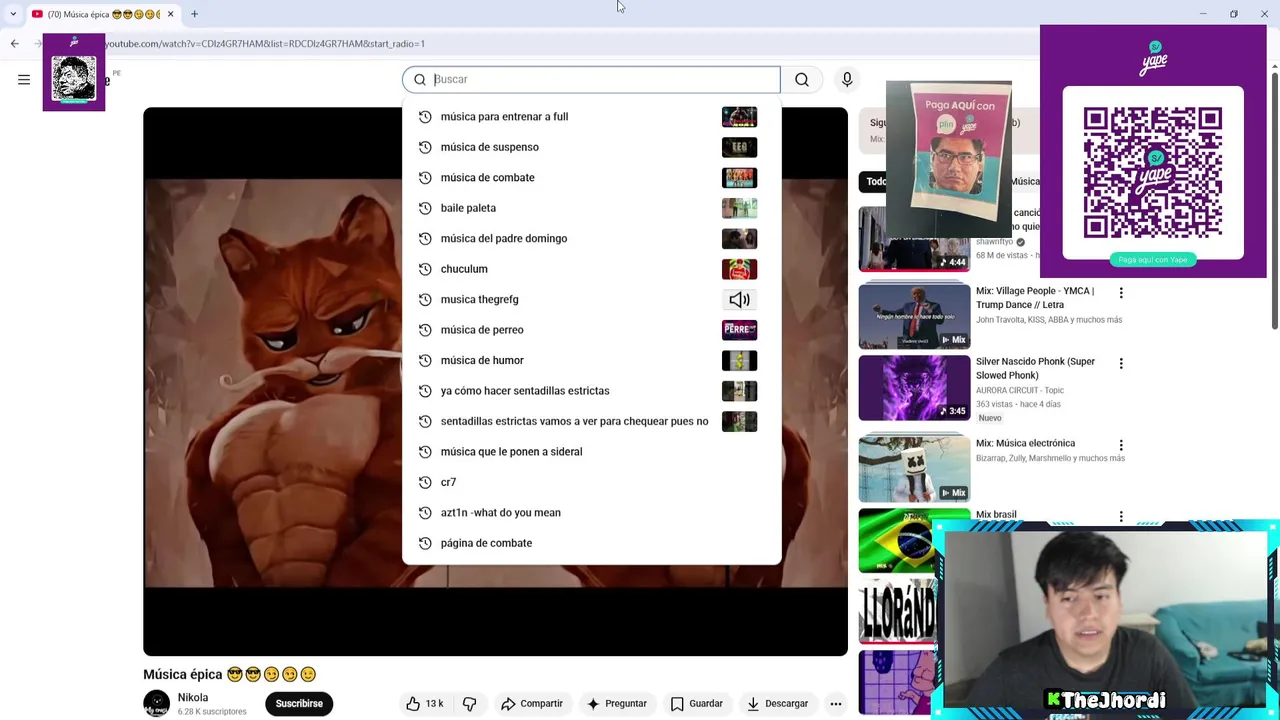Viewport: 1280px width, 720px height.
Task: Select suggestion 'baile paleta'
Action: click(591, 208)
